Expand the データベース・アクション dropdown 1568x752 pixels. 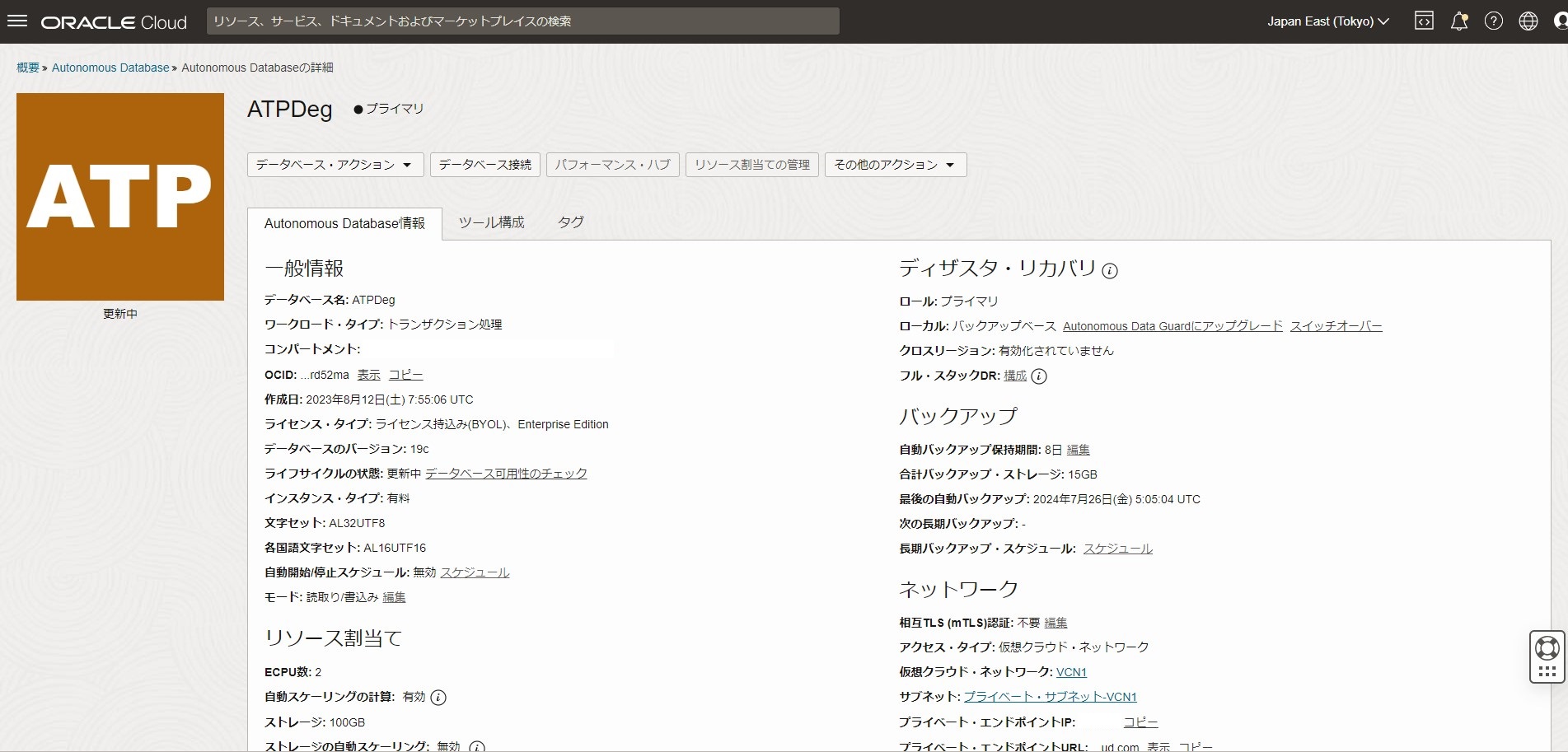[335, 165]
